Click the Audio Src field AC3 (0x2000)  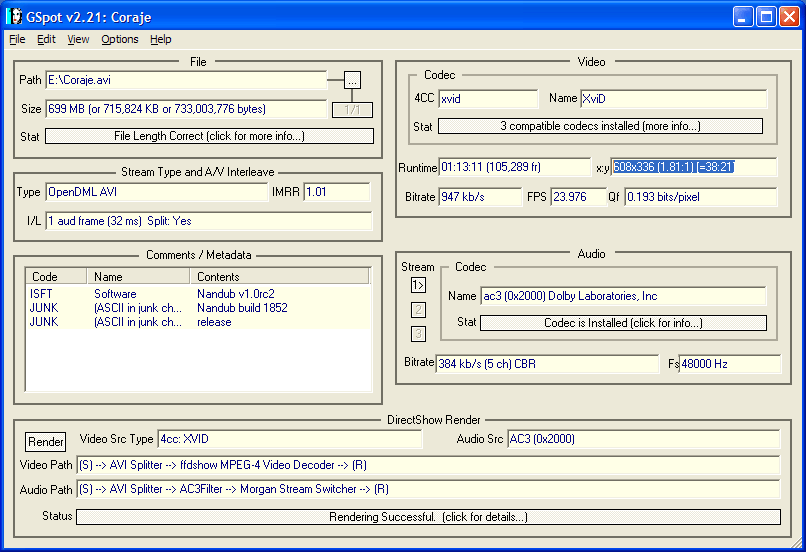644,439
